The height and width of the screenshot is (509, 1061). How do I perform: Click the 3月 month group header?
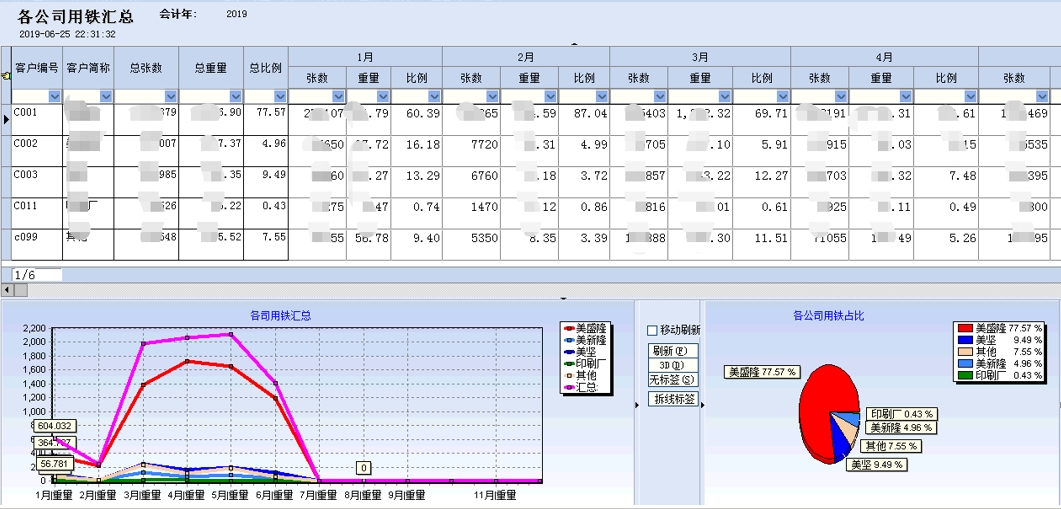click(x=700, y=58)
